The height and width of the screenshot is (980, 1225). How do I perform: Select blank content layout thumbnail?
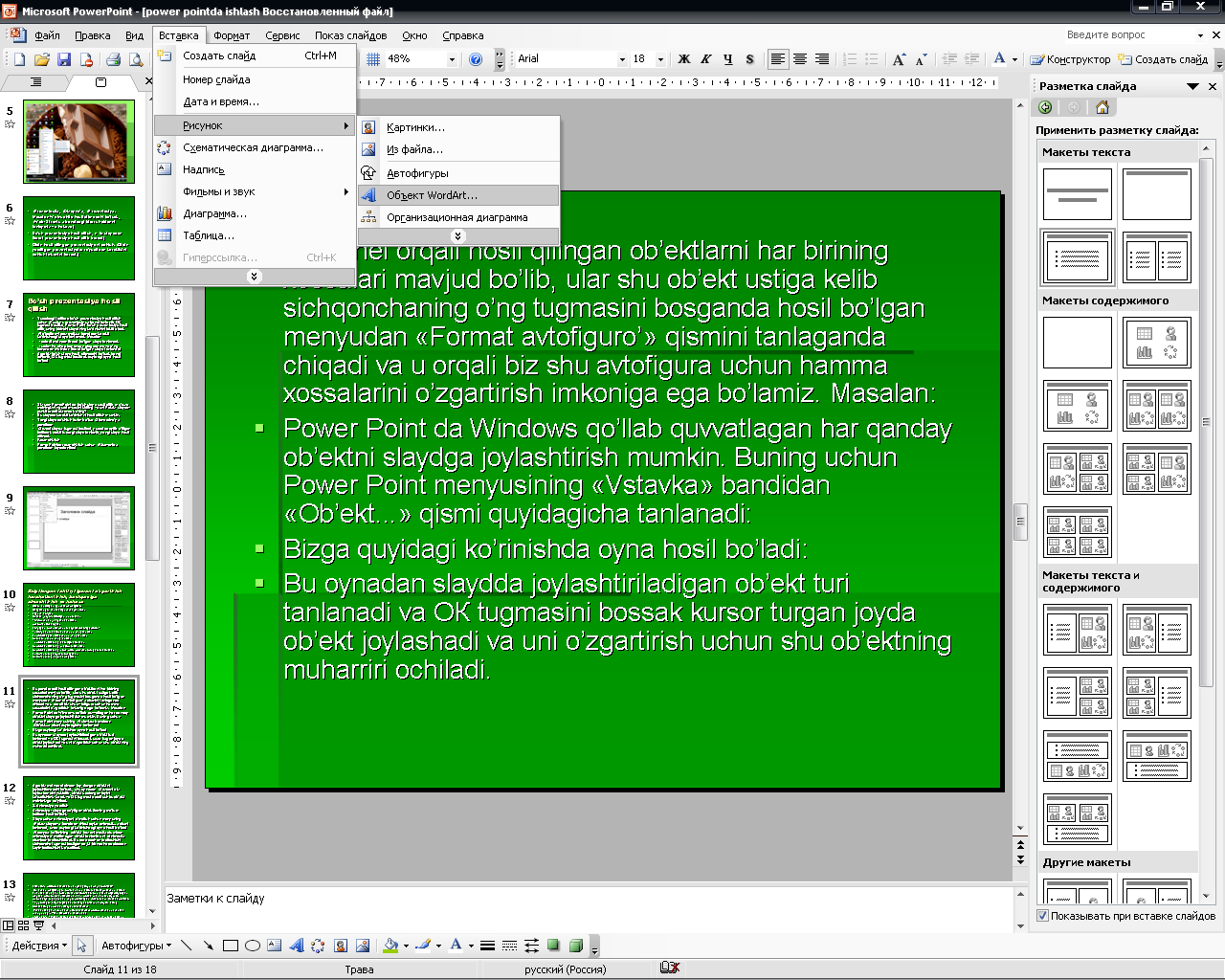coord(1078,343)
